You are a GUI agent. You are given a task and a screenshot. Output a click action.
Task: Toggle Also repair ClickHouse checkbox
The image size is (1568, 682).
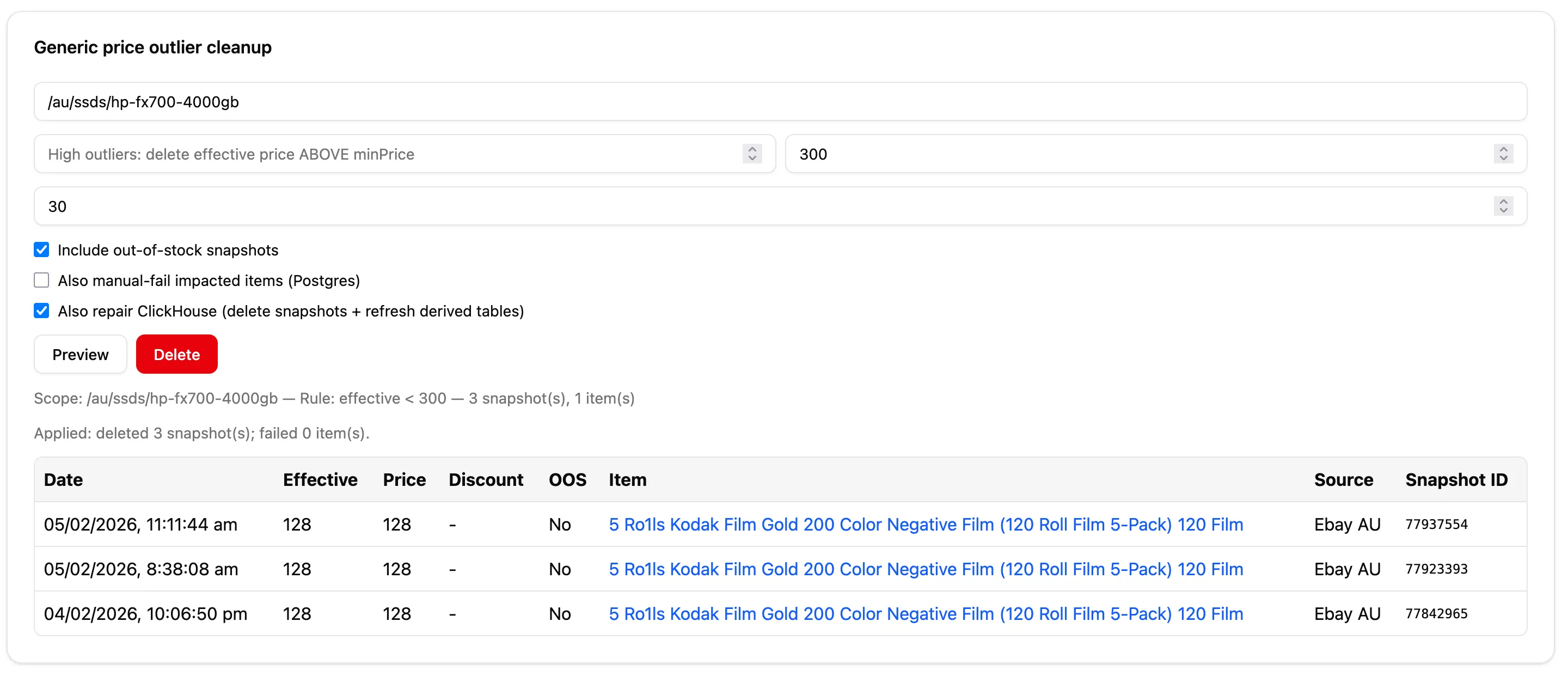pyautogui.click(x=41, y=311)
